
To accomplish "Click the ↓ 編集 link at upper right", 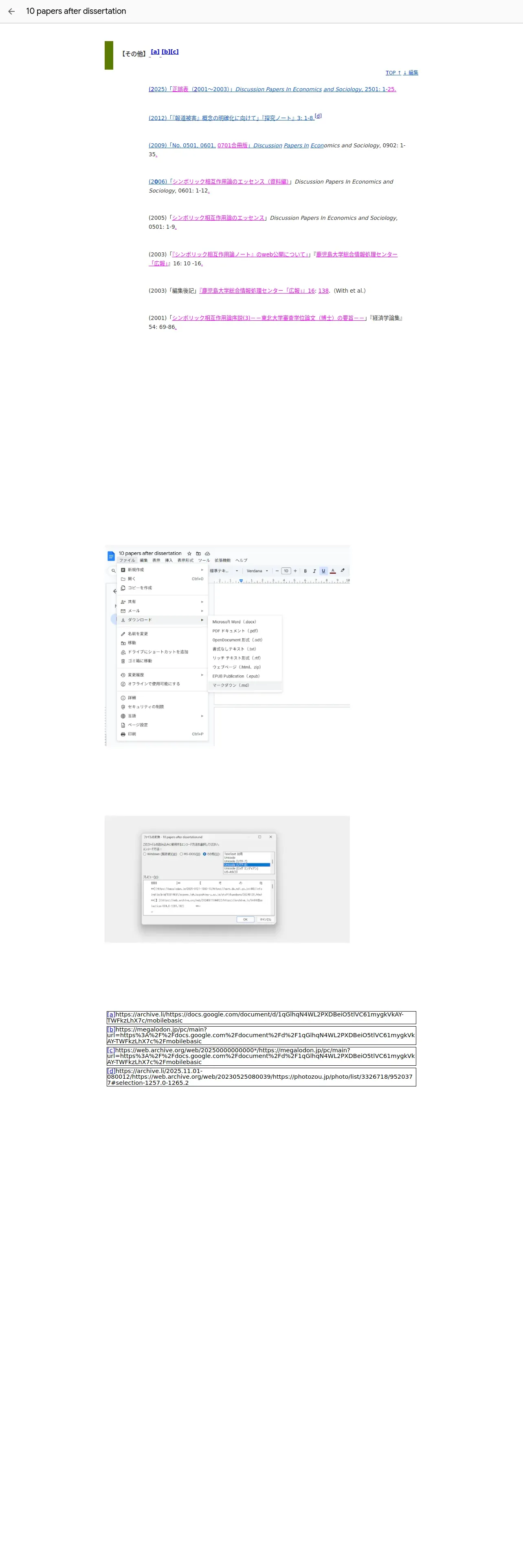I will pyautogui.click(x=410, y=72).
